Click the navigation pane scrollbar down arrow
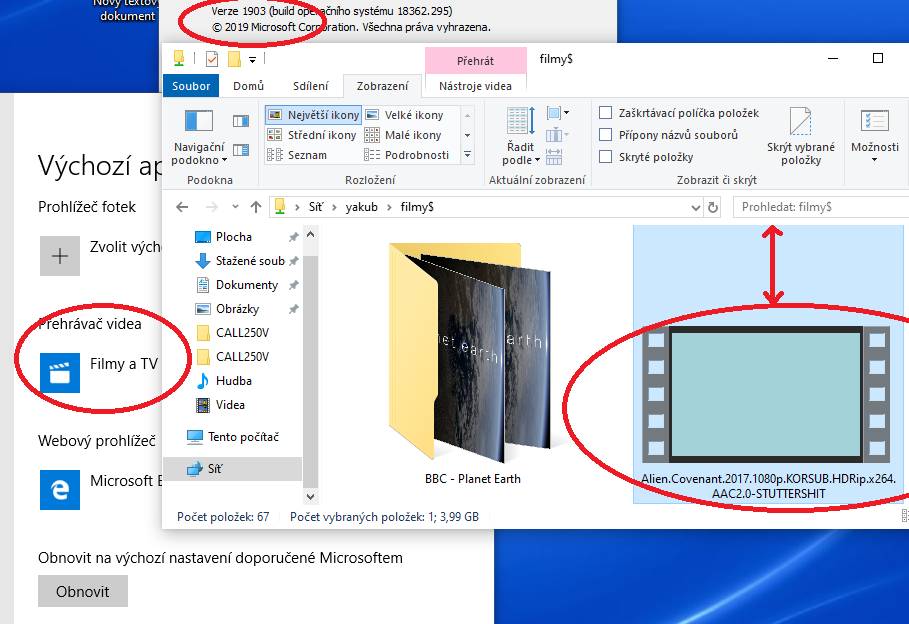This screenshot has height=624, width=909. click(311, 496)
